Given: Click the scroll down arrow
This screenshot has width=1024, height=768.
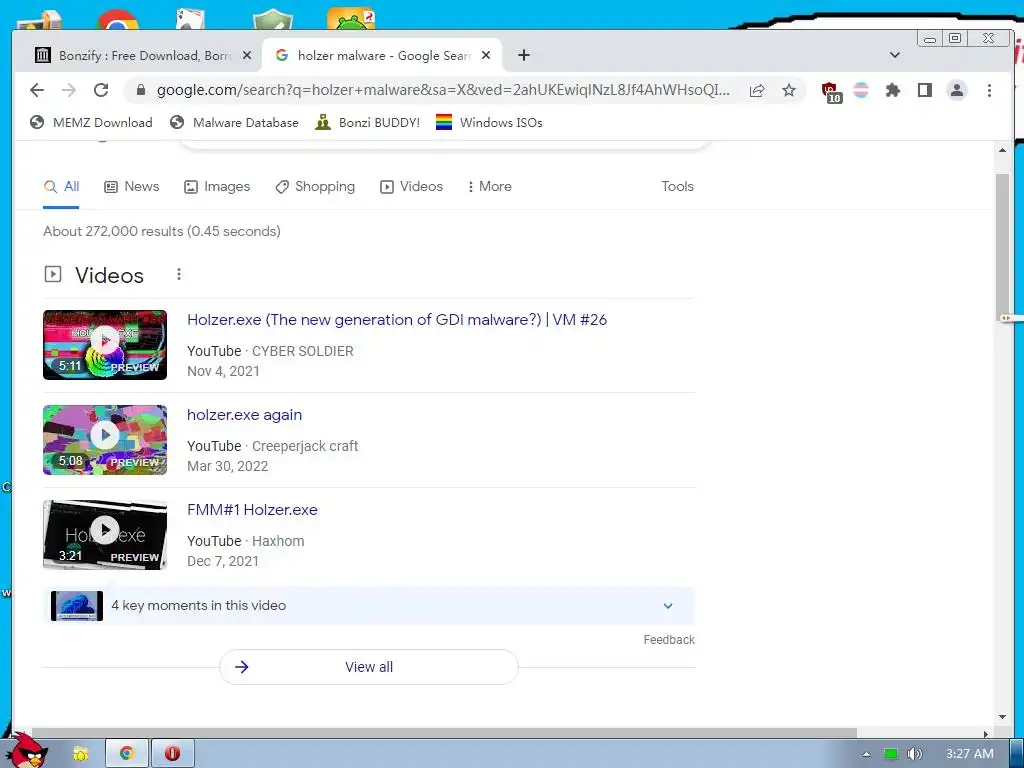Looking at the screenshot, I should (x=1002, y=717).
